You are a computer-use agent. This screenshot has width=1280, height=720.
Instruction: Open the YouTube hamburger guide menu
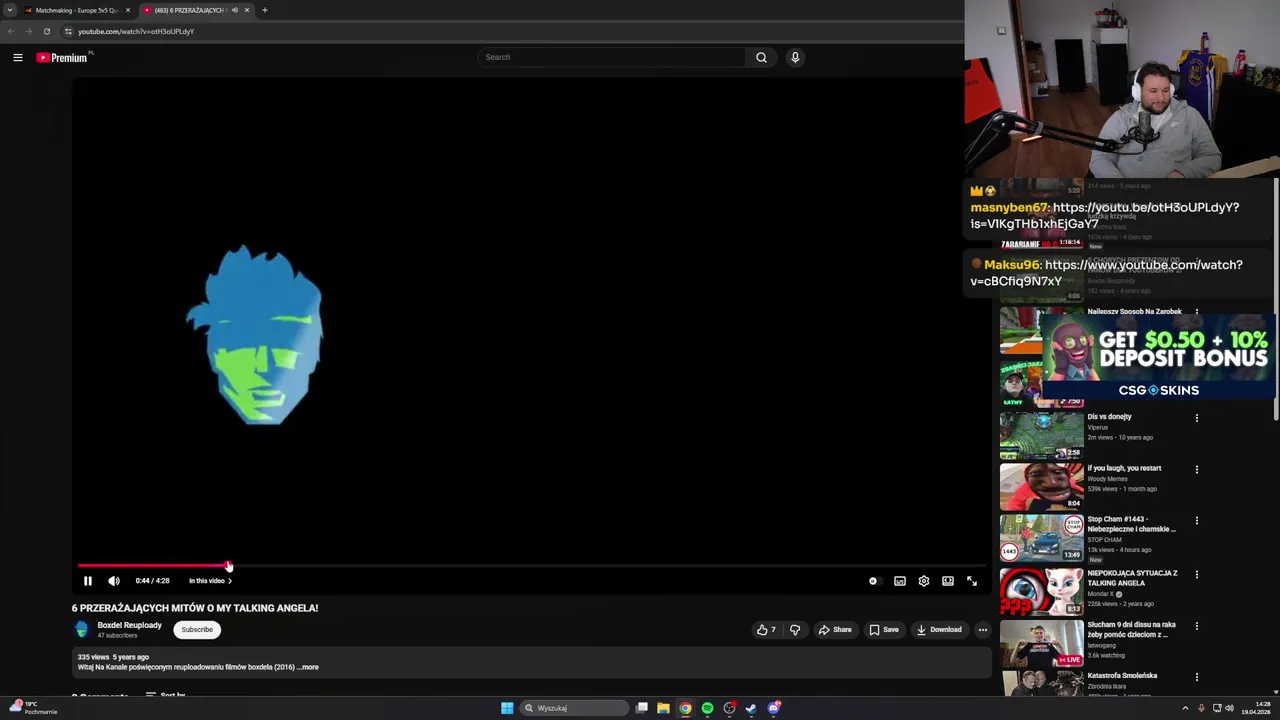(18, 57)
